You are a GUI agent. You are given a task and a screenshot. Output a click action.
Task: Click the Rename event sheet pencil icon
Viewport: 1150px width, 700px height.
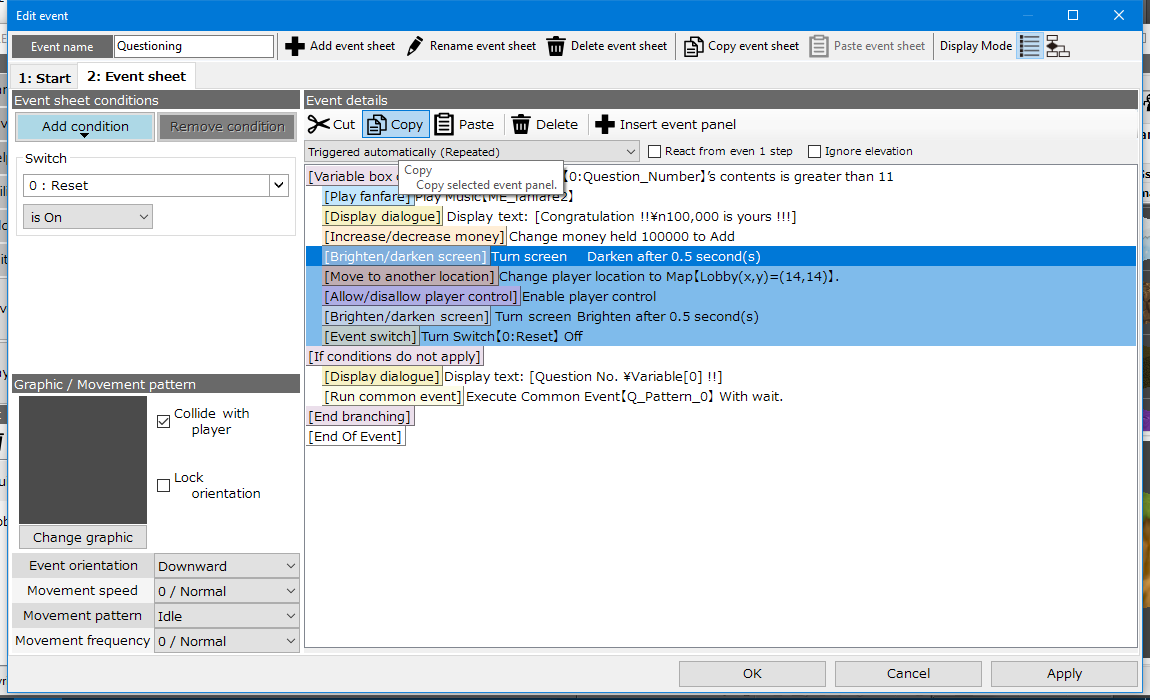(x=414, y=46)
